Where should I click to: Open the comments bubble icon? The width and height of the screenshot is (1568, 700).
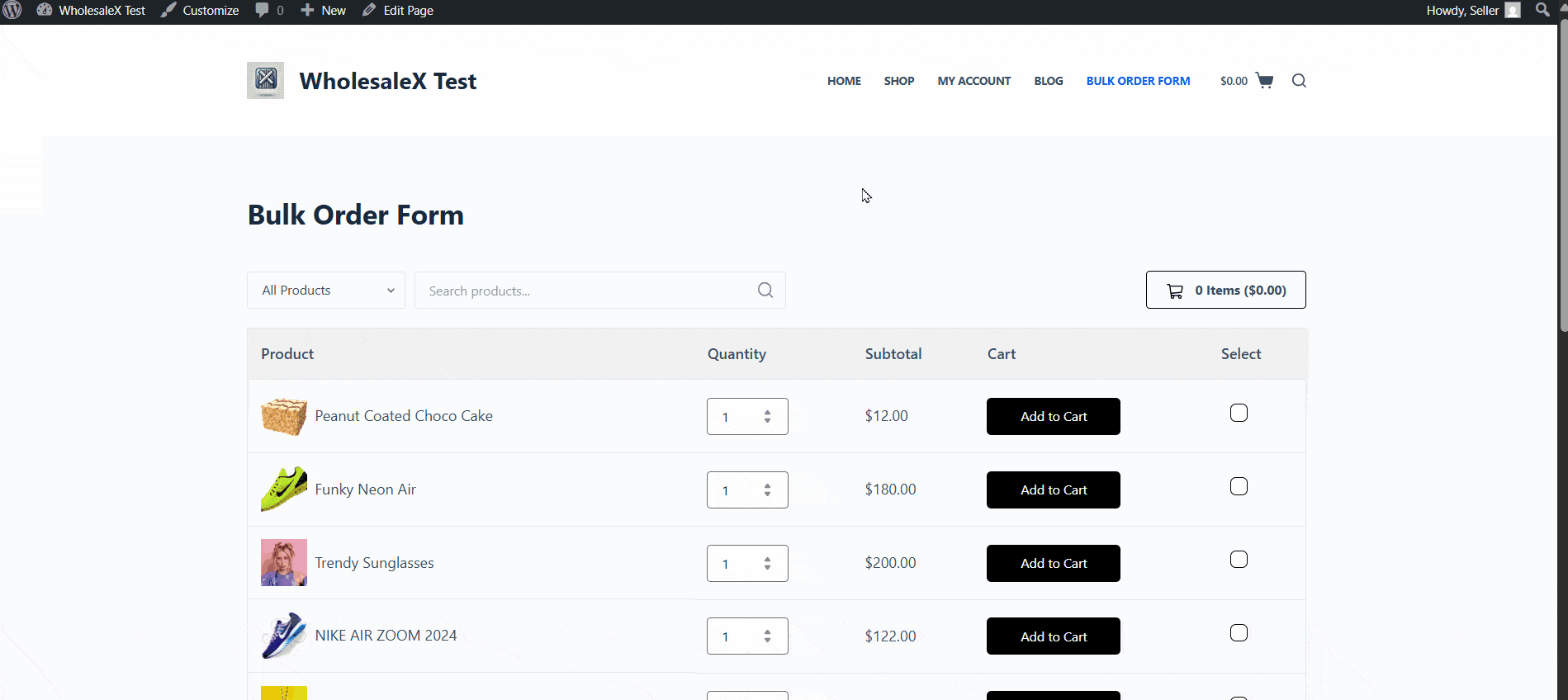(x=263, y=11)
